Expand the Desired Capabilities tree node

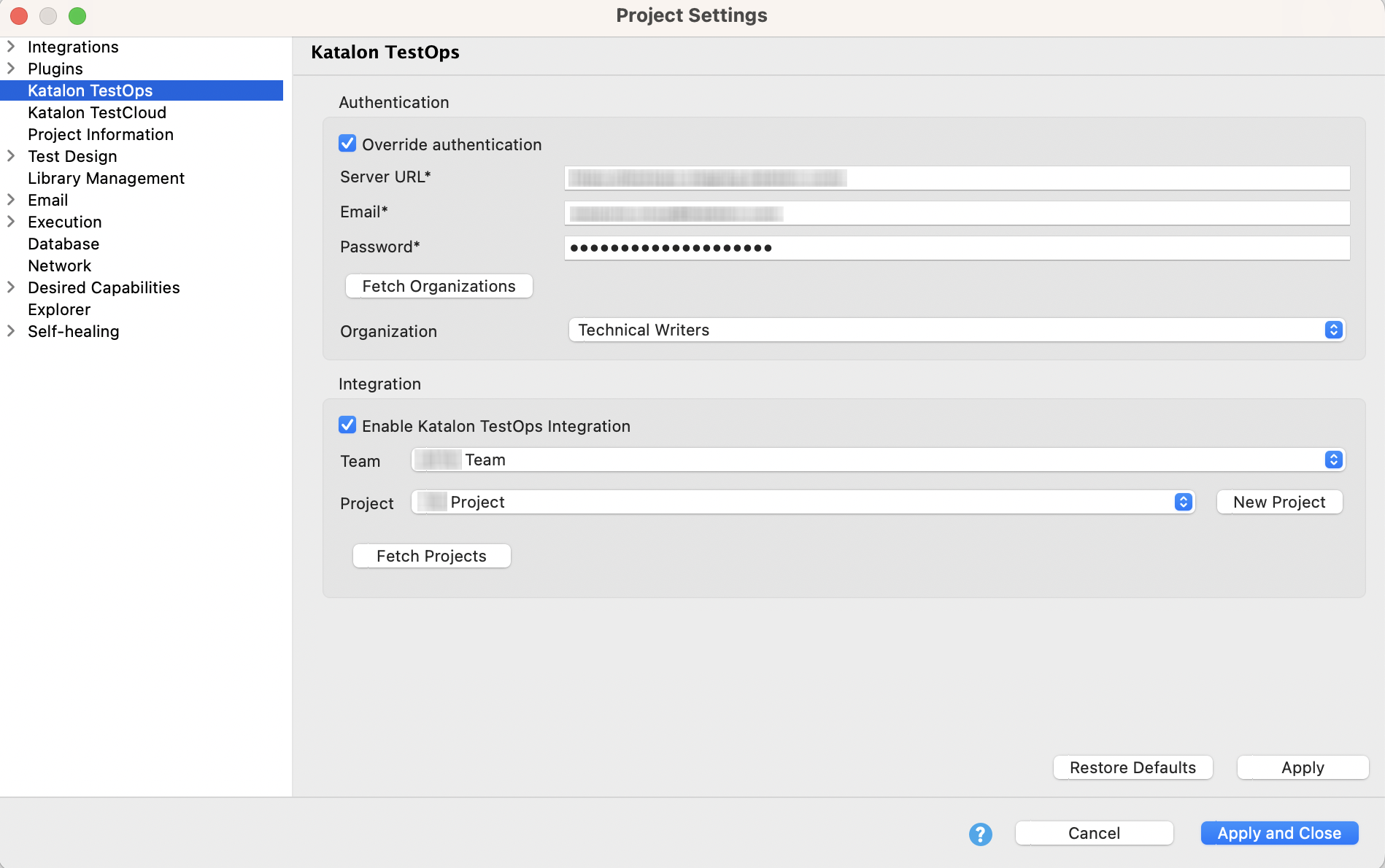coord(11,287)
